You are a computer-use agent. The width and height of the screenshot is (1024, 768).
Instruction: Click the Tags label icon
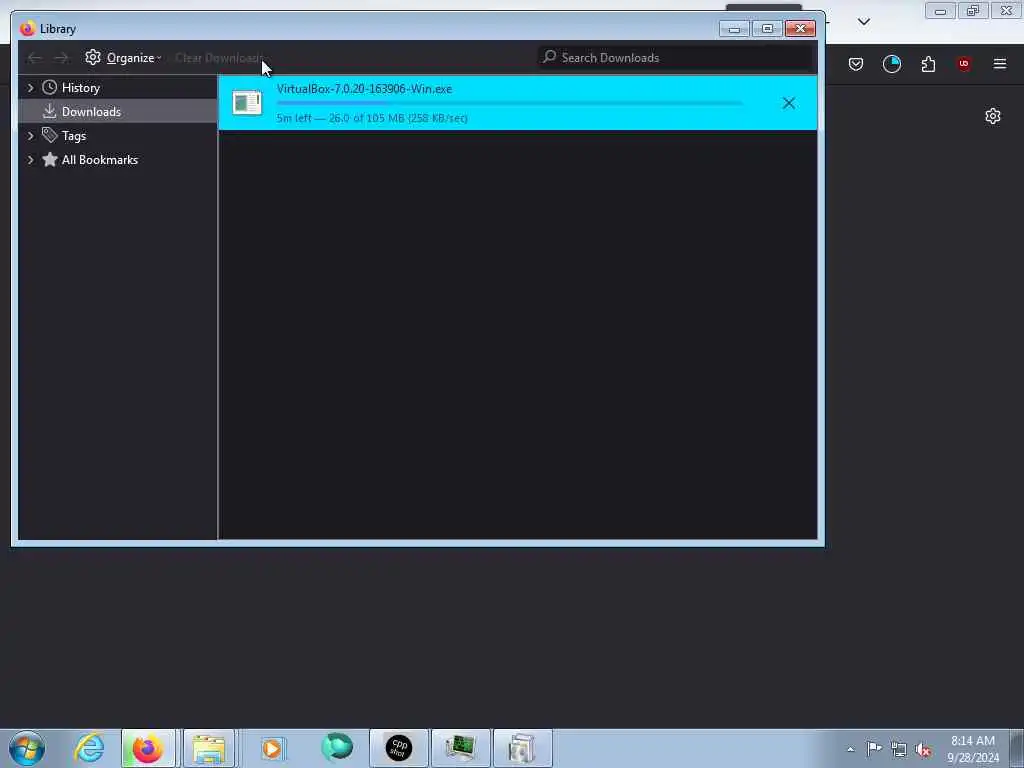pos(50,135)
